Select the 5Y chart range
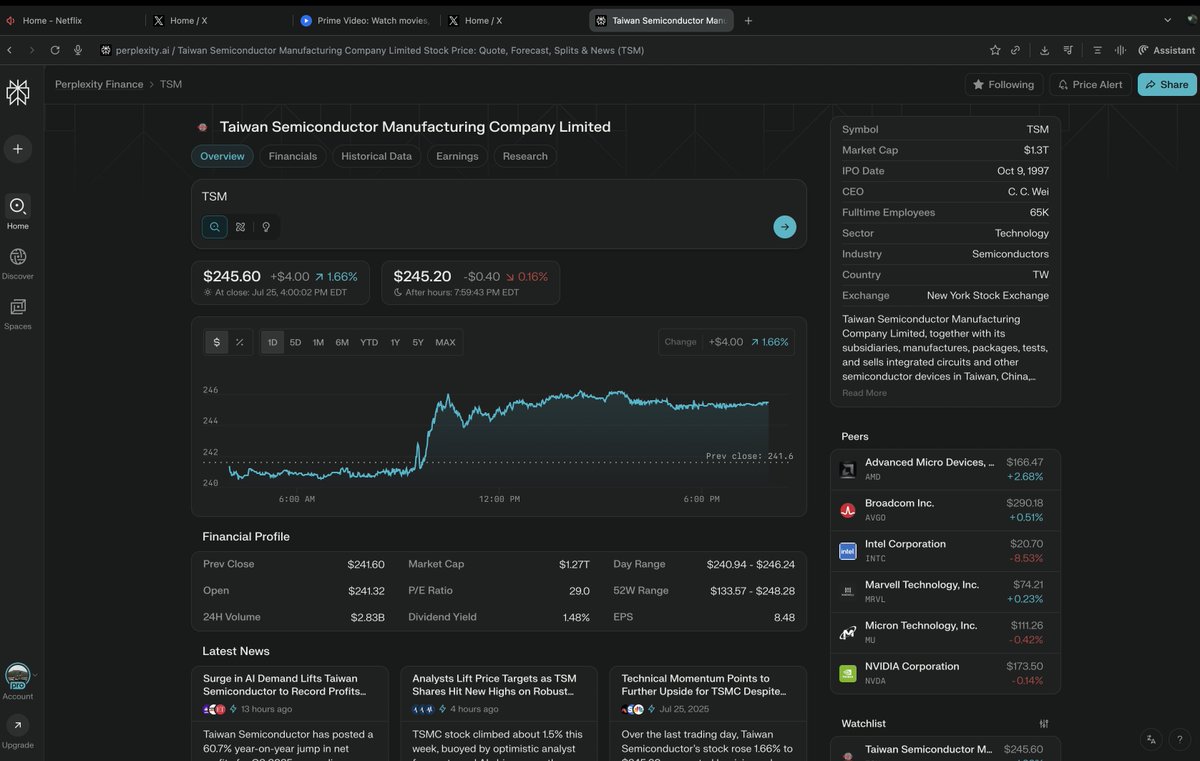The height and width of the screenshot is (761, 1200). click(418, 342)
